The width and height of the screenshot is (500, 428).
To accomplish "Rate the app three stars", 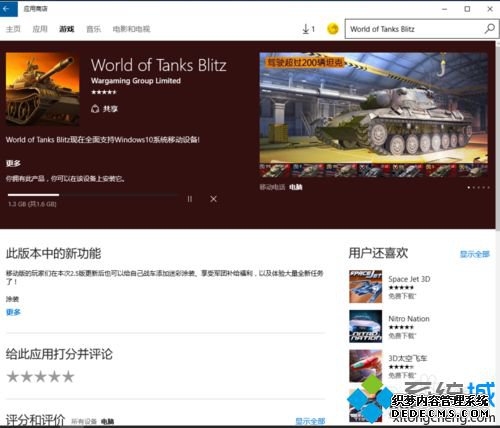I will (40, 377).
